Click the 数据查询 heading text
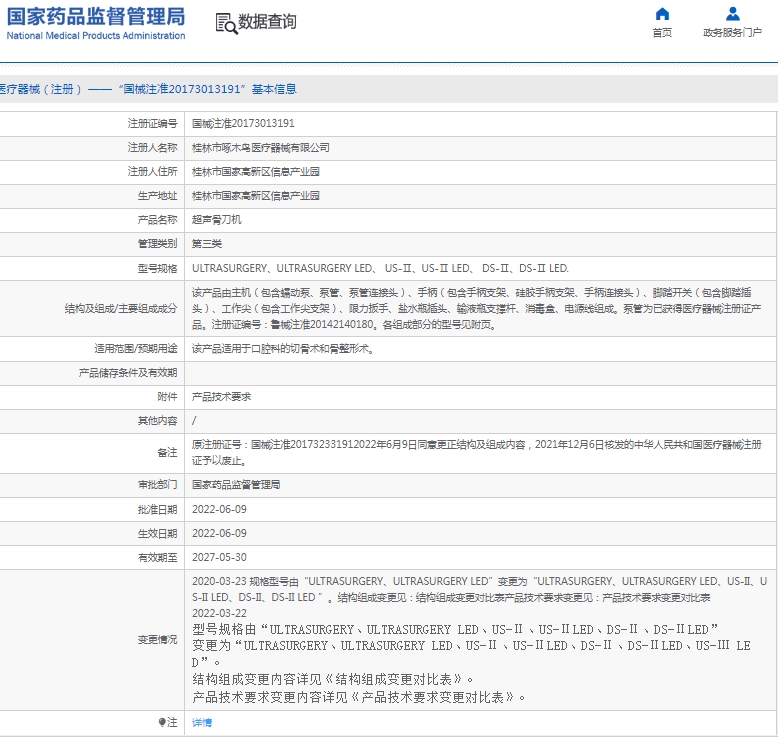Screen dimensions: 778x741 click(x=267, y=22)
